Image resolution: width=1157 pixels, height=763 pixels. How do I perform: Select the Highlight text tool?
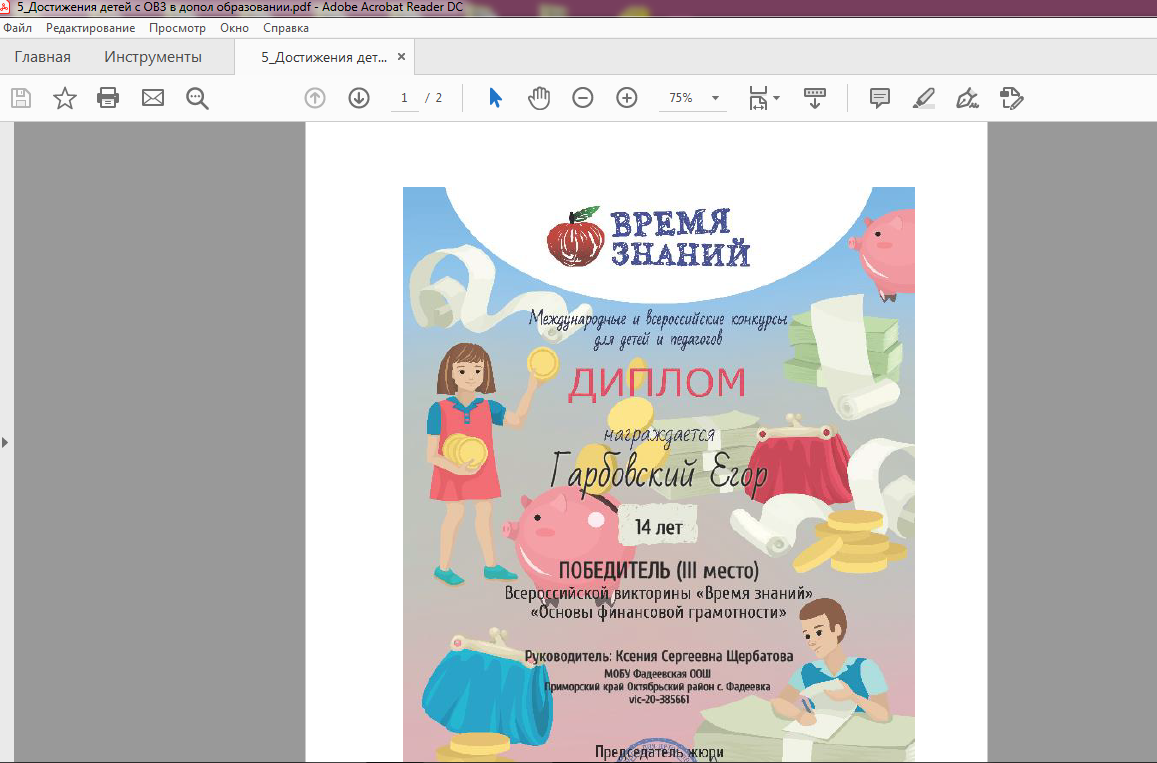coord(923,98)
